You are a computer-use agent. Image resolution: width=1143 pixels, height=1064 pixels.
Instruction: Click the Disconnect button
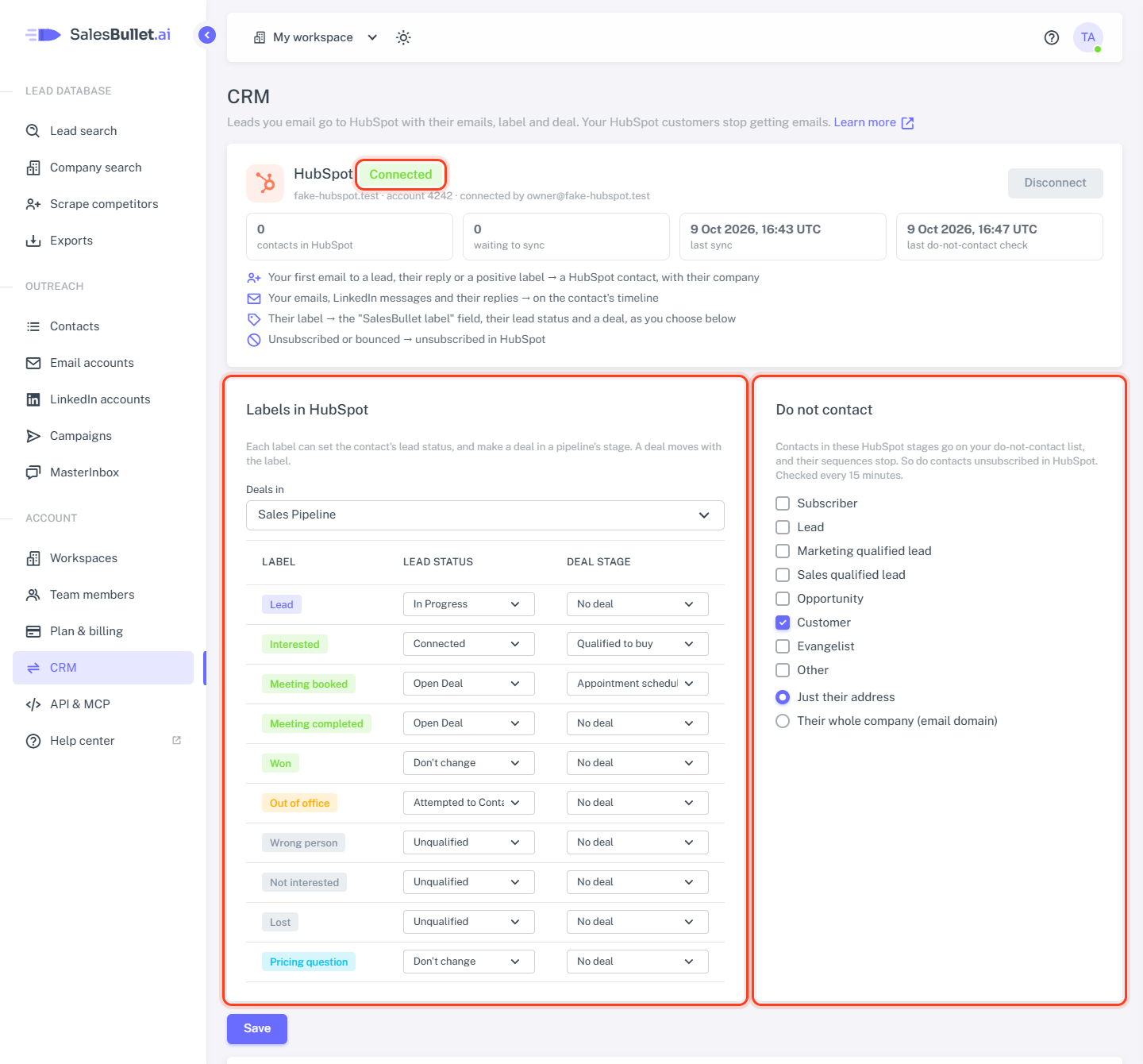click(1055, 183)
